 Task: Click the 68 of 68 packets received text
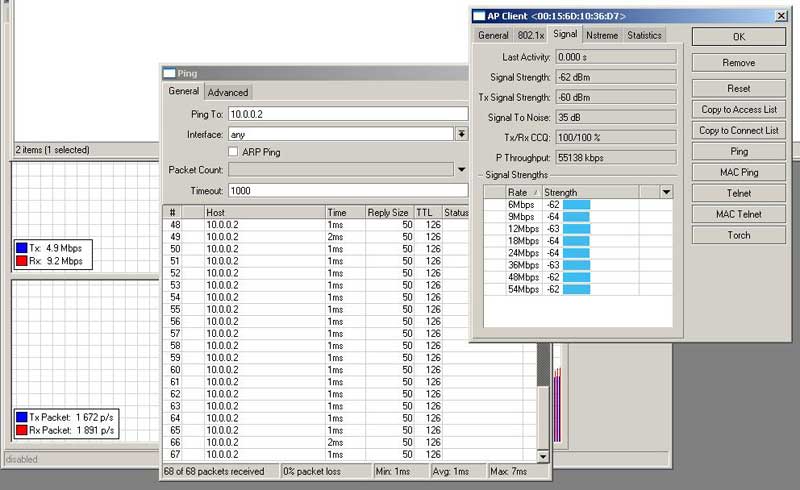coord(214,472)
